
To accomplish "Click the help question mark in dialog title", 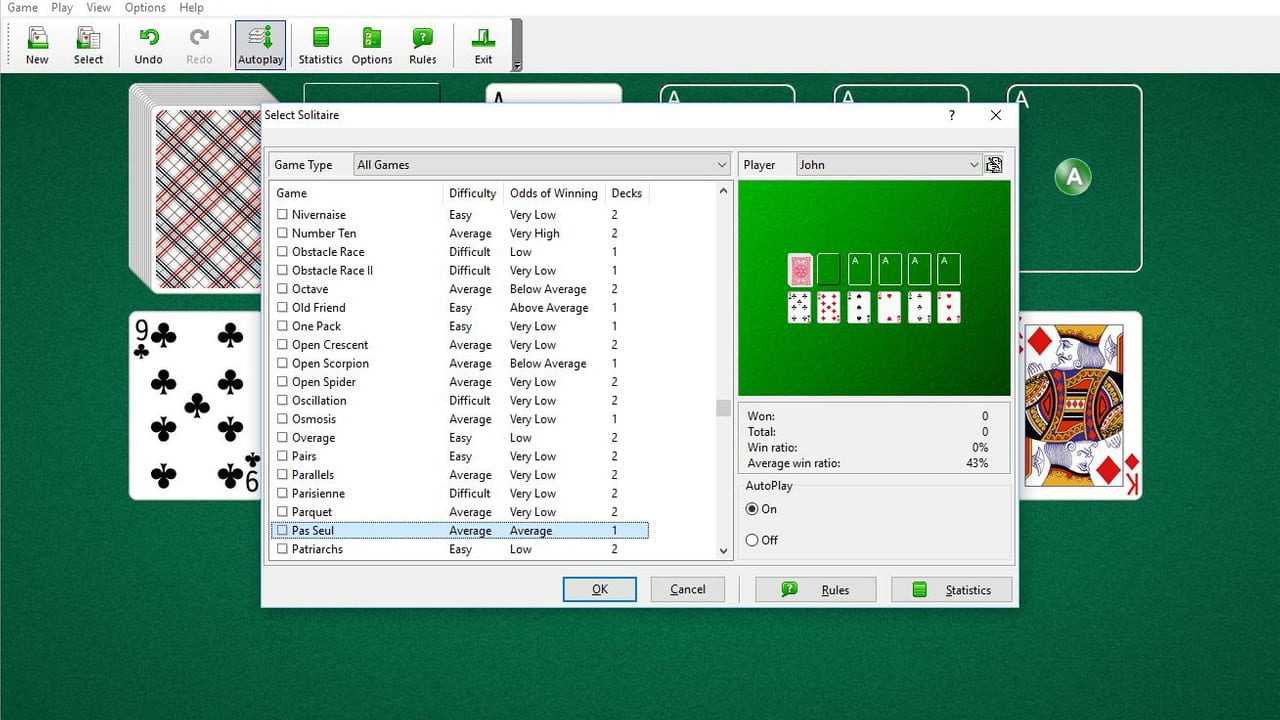I will tap(951, 115).
